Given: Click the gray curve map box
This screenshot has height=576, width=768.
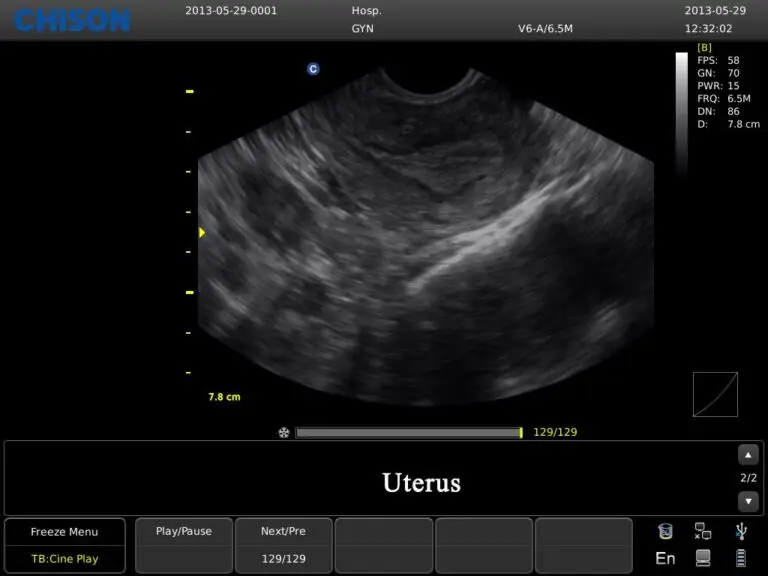Looking at the screenshot, I should [715, 394].
